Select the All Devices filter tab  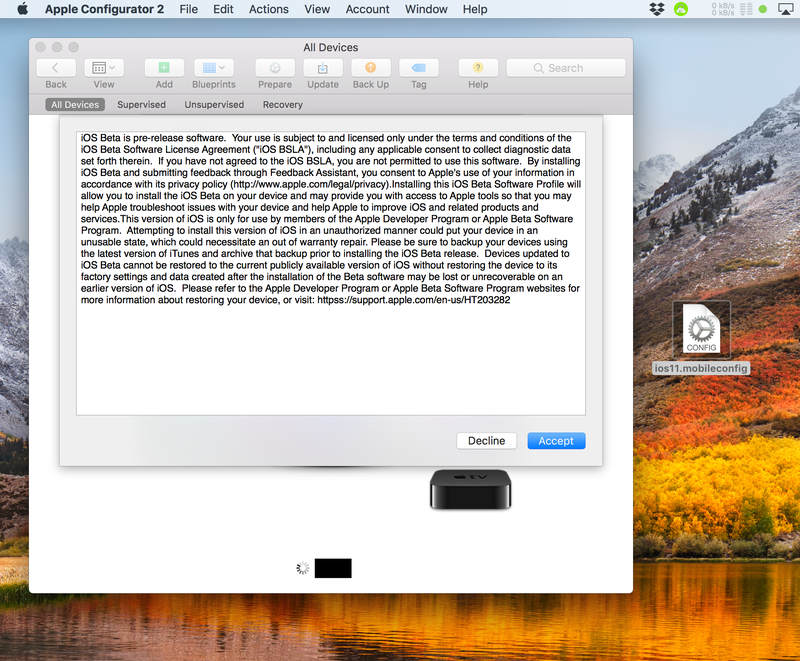pos(75,105)
